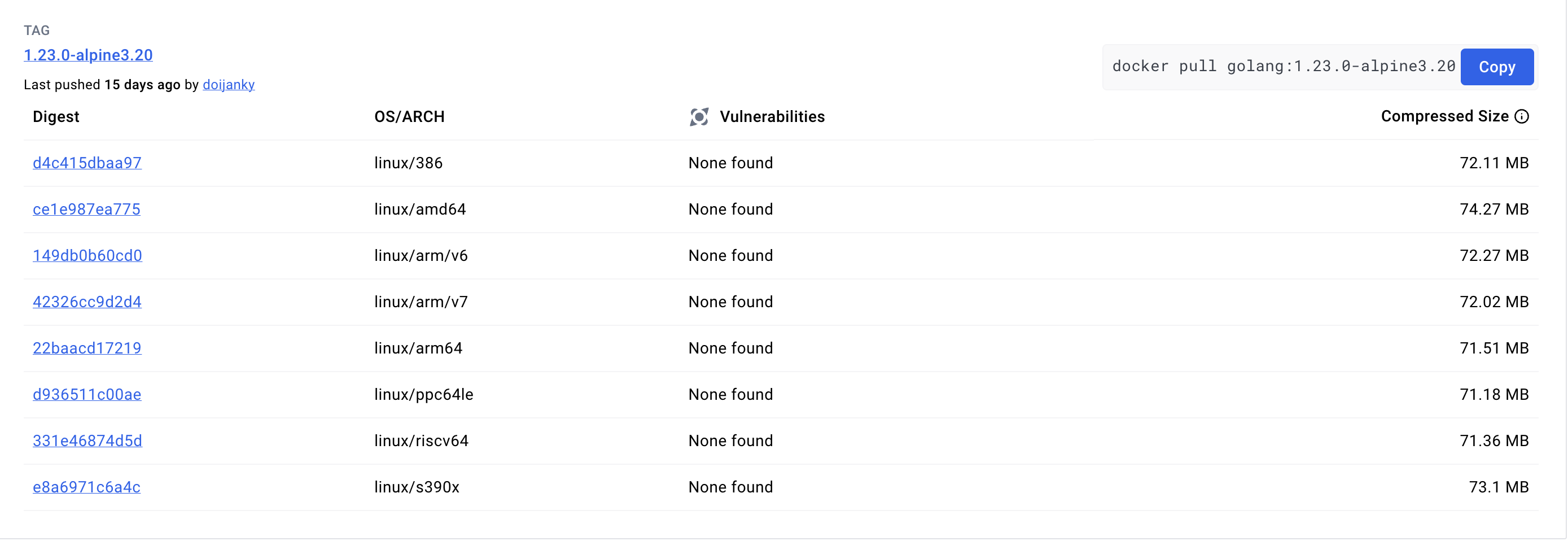Image resolution: width=1568 pixels, height=541 pixels.
Task: Open digest d4c415dbaa97 for linux/386
Action: [87, 163]
